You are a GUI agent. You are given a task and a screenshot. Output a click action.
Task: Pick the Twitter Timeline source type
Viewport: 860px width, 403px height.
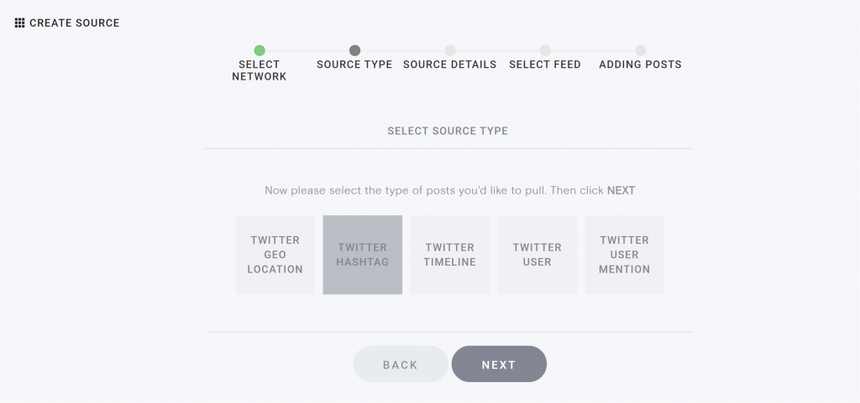450,255
